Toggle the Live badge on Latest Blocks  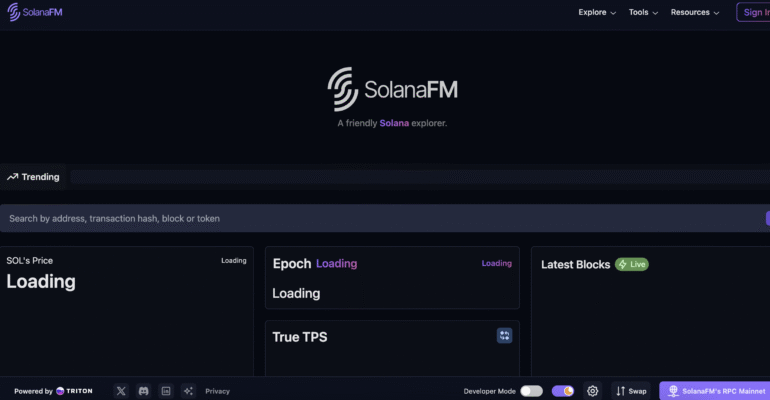tap(631, 264)
